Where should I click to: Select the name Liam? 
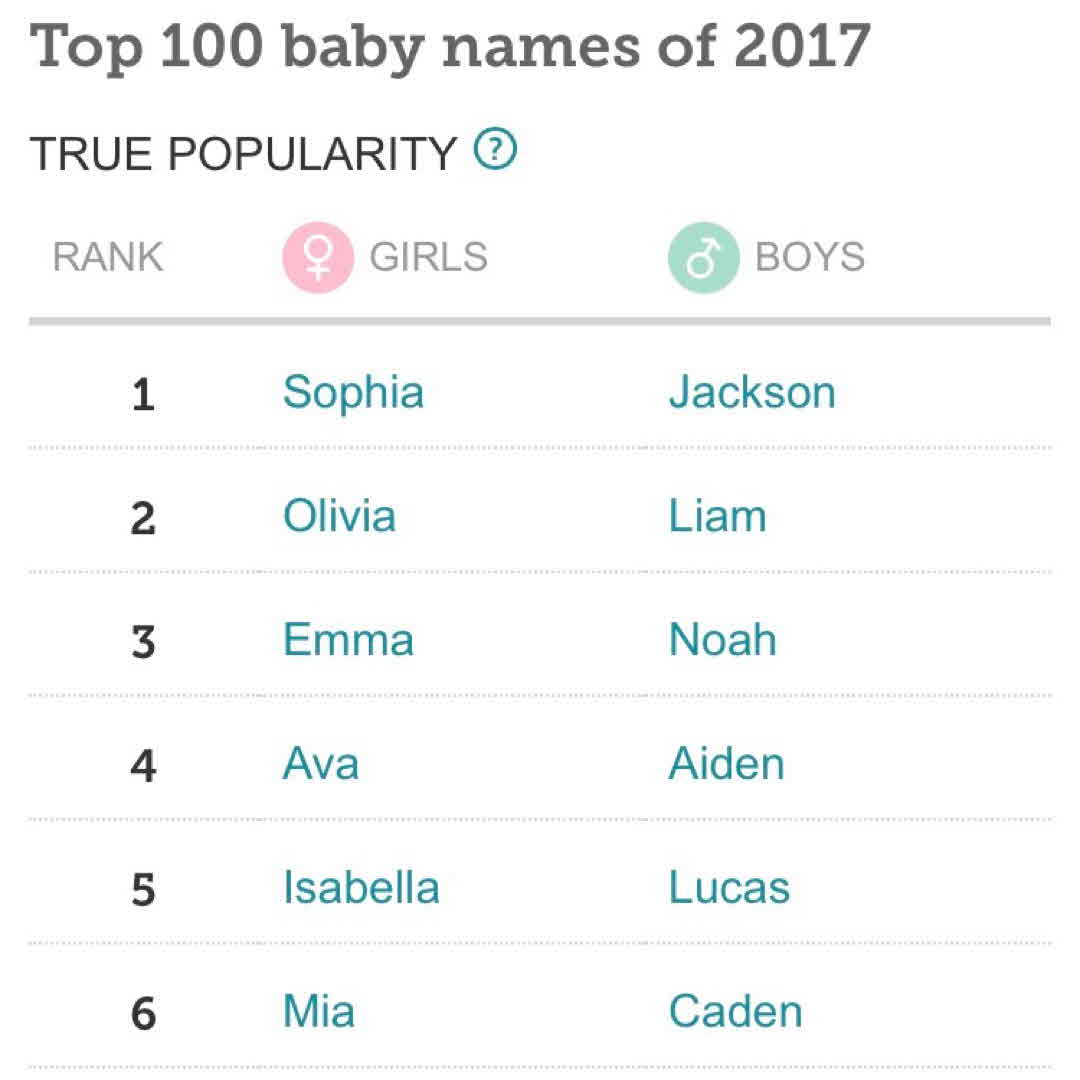point(717,516)
